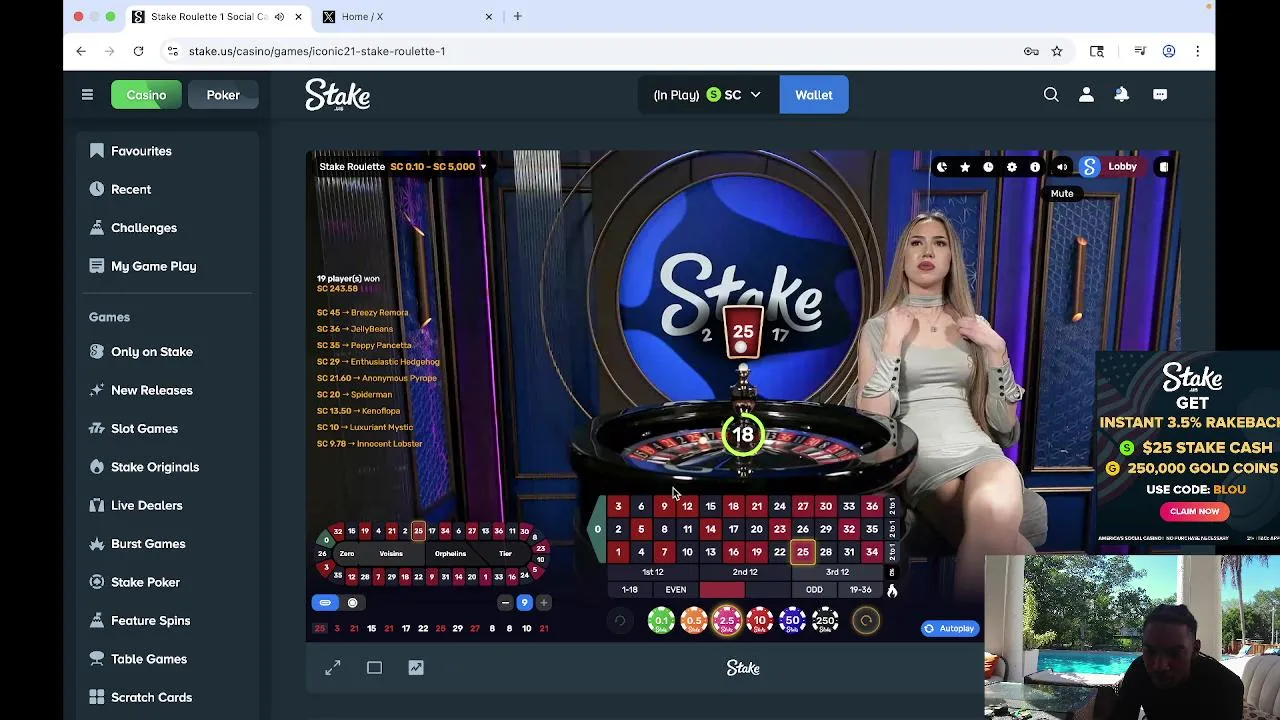
Task: Click the star favourites icon in game toolbar
Action: coord(965,167)
